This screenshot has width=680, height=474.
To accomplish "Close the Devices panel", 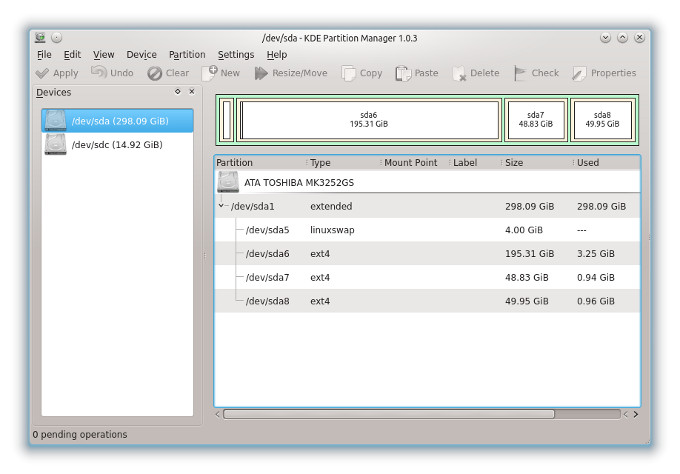I will (192, 92).
